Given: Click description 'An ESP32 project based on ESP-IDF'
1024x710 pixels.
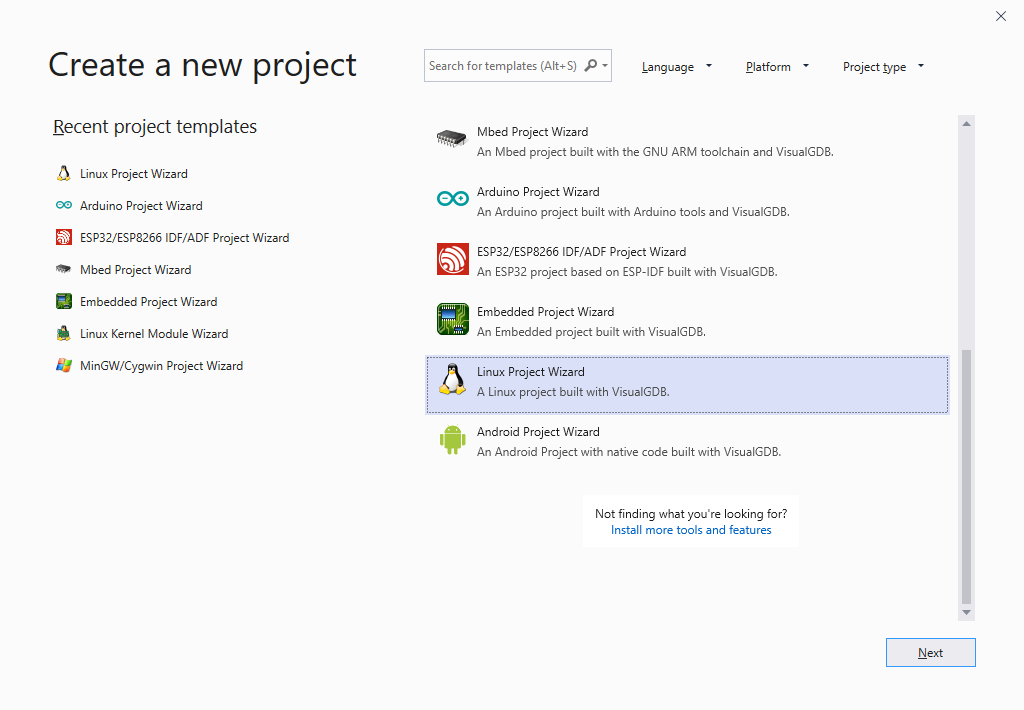Looking at the screenshot, I should tap(627, 272).
